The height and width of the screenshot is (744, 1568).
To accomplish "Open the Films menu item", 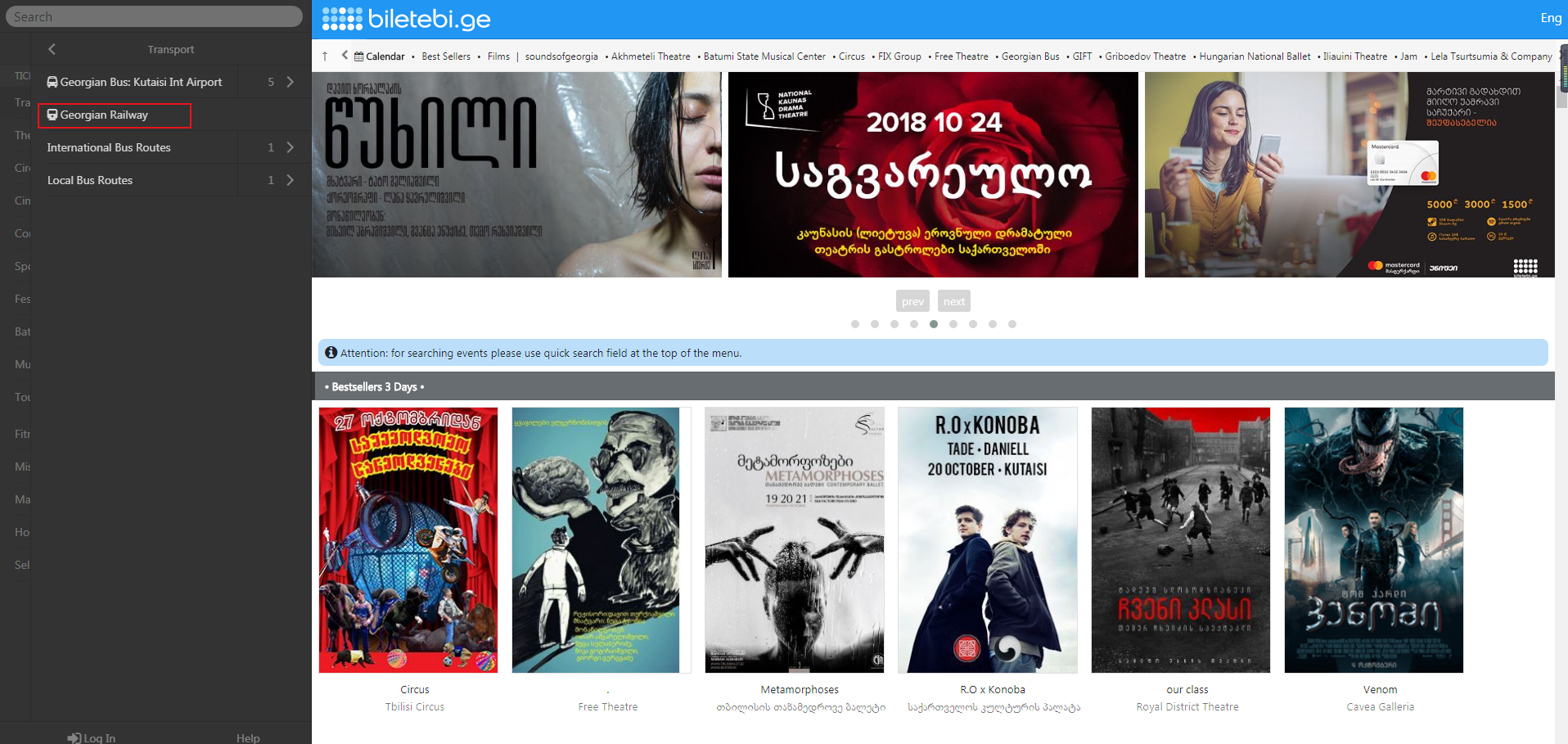I will pos(498,56).
